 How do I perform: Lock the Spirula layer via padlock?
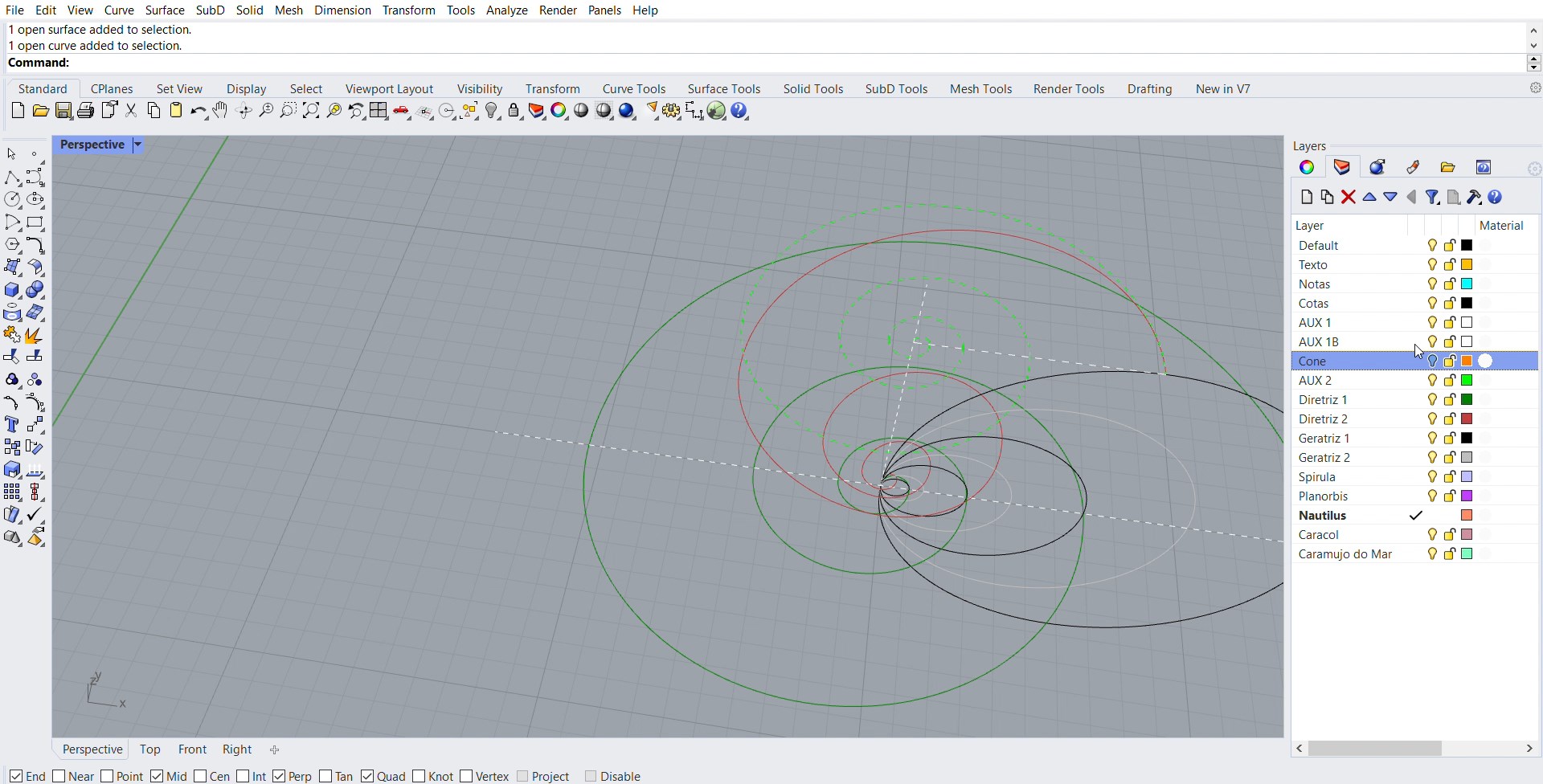[x=1450, y=477]
